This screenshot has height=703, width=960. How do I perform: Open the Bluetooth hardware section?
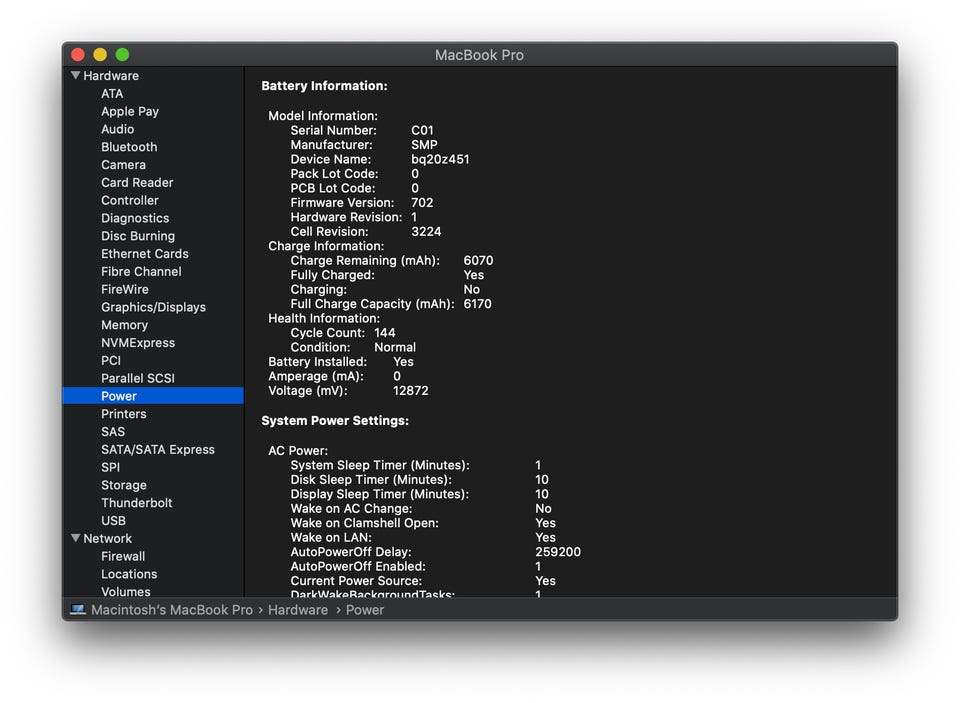pyautogui.click(x=129, y=147)
